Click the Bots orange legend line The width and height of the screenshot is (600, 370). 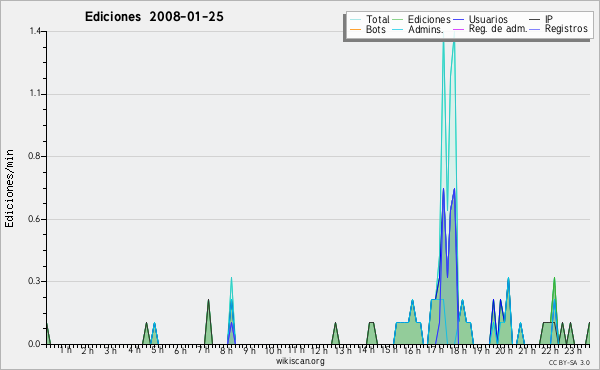pyautogui.click(x=355, y=29)
